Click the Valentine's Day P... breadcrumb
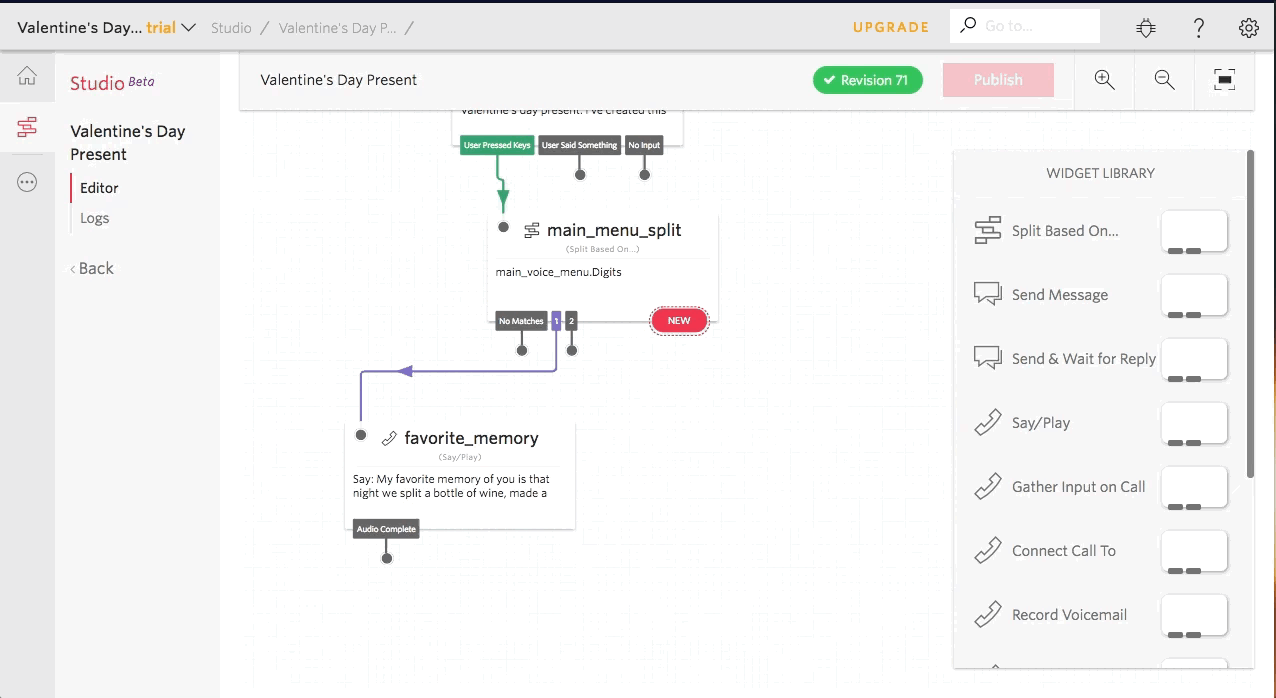 (x=337, y=28)
